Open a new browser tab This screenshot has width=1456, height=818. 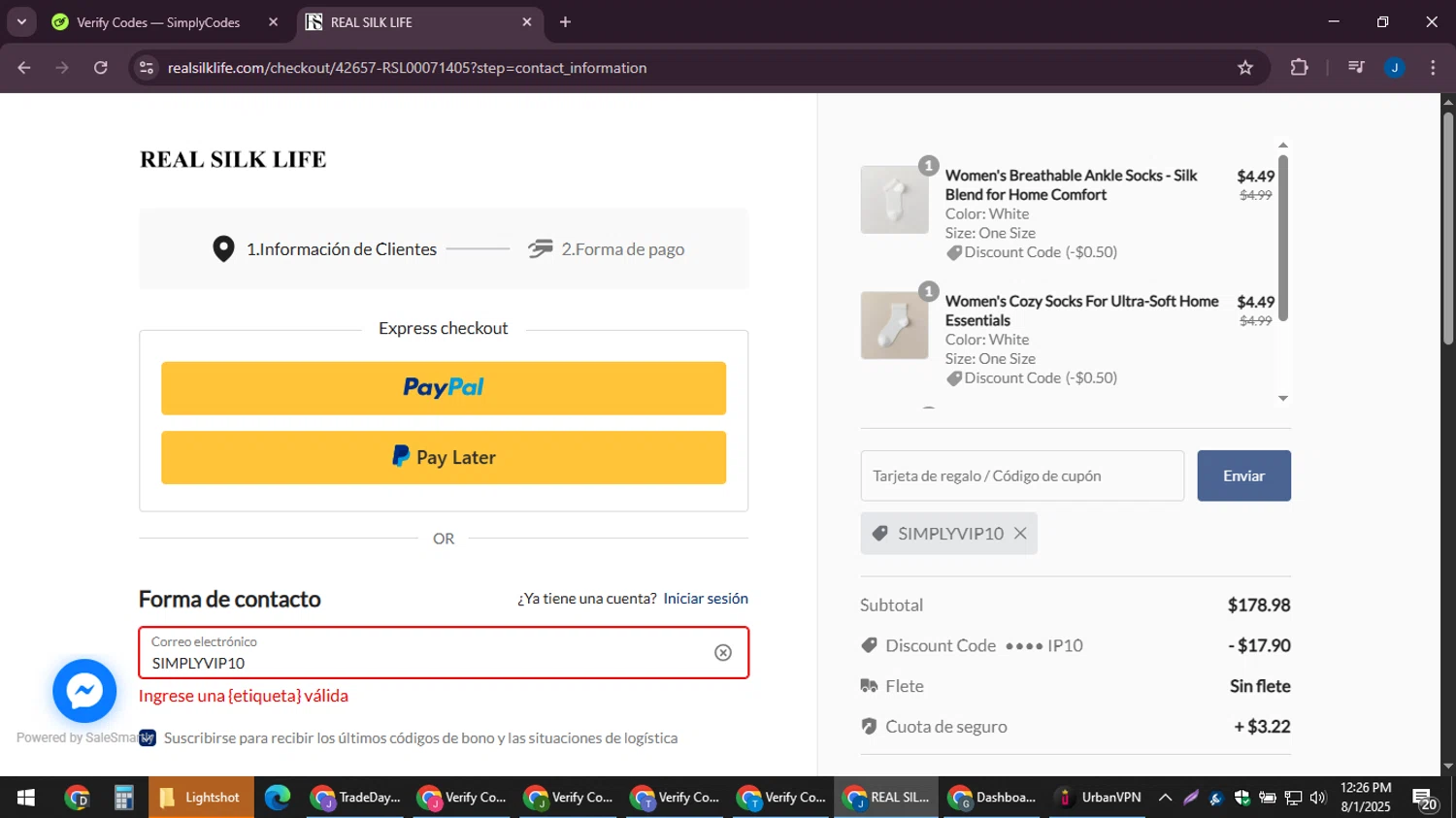click(565, 22)
